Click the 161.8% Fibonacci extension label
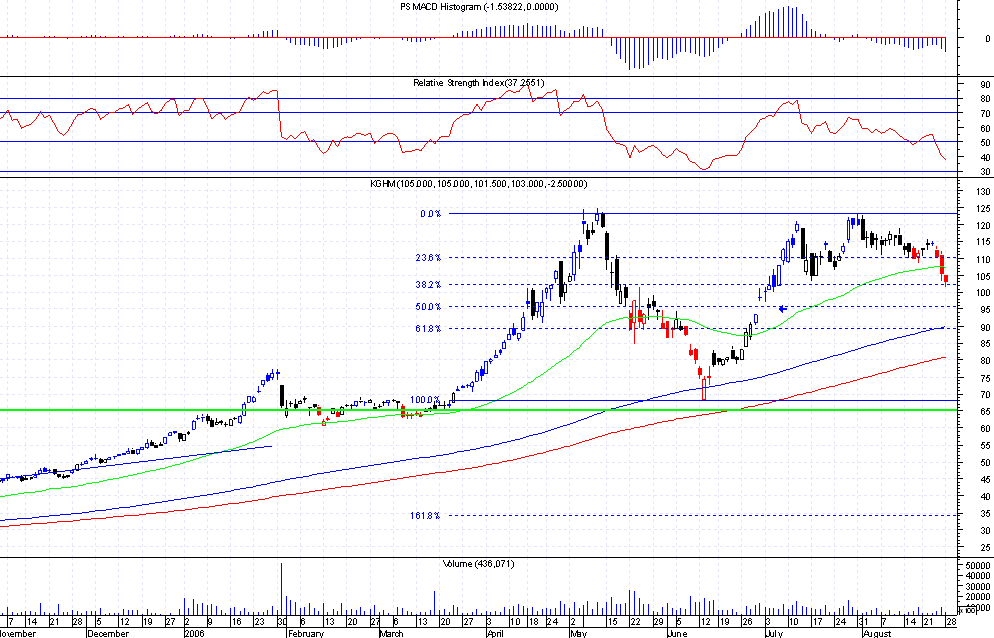The width and height of the screenshot is (994, 638). [x=426, y=516]
